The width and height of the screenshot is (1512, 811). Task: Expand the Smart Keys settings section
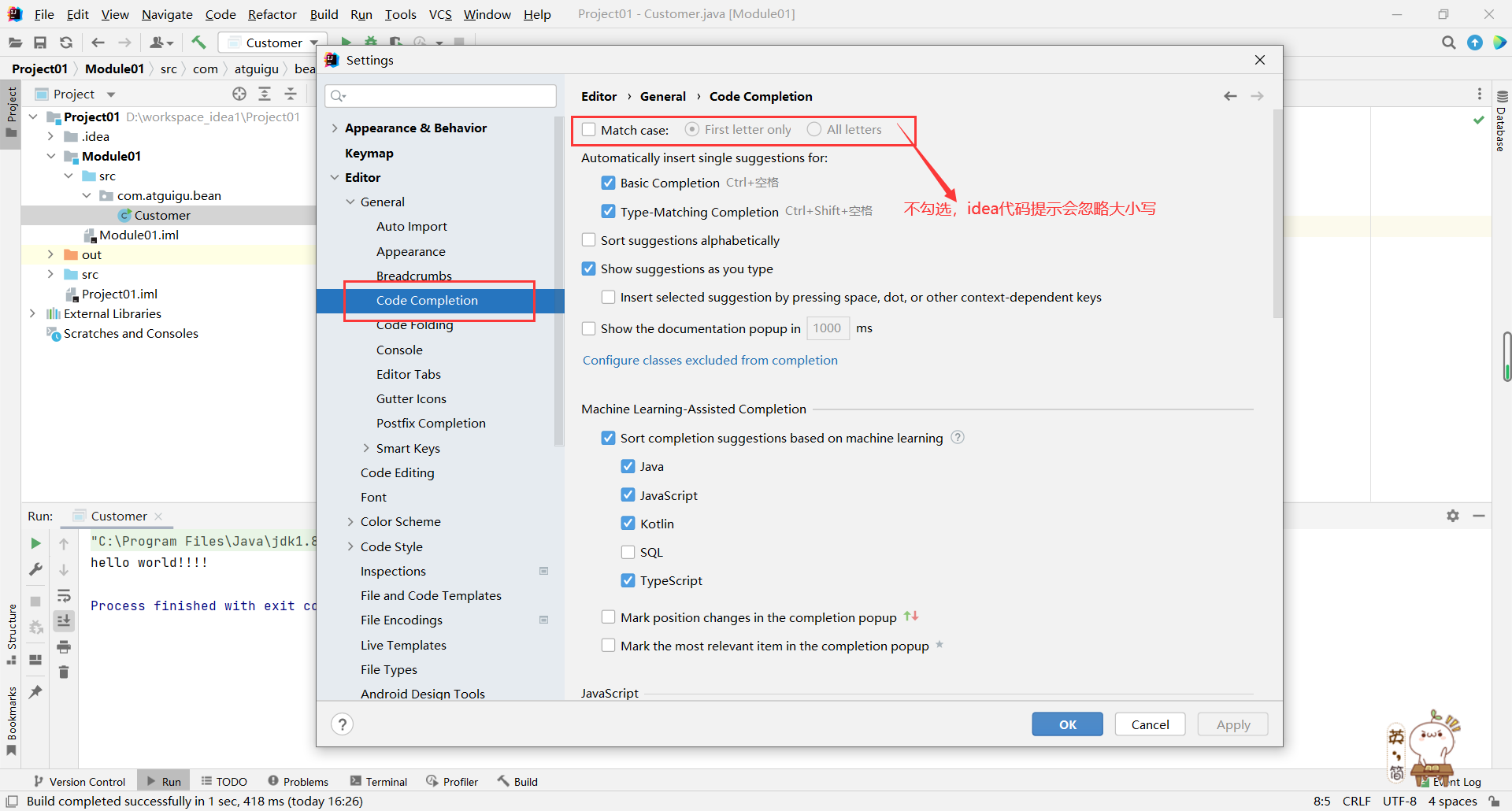(x=365, y=448)
